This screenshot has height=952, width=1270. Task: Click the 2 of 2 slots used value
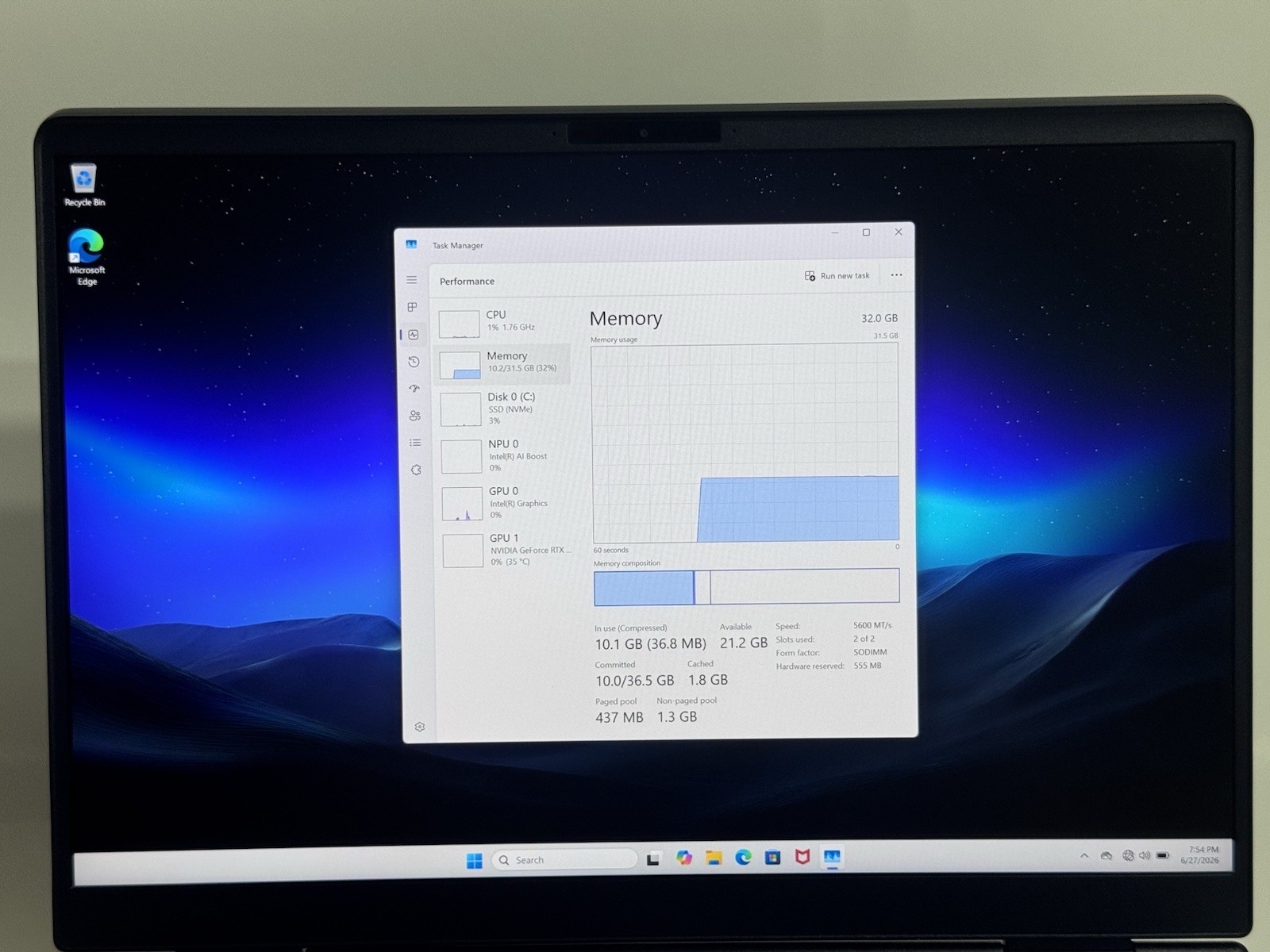point(864,639)
